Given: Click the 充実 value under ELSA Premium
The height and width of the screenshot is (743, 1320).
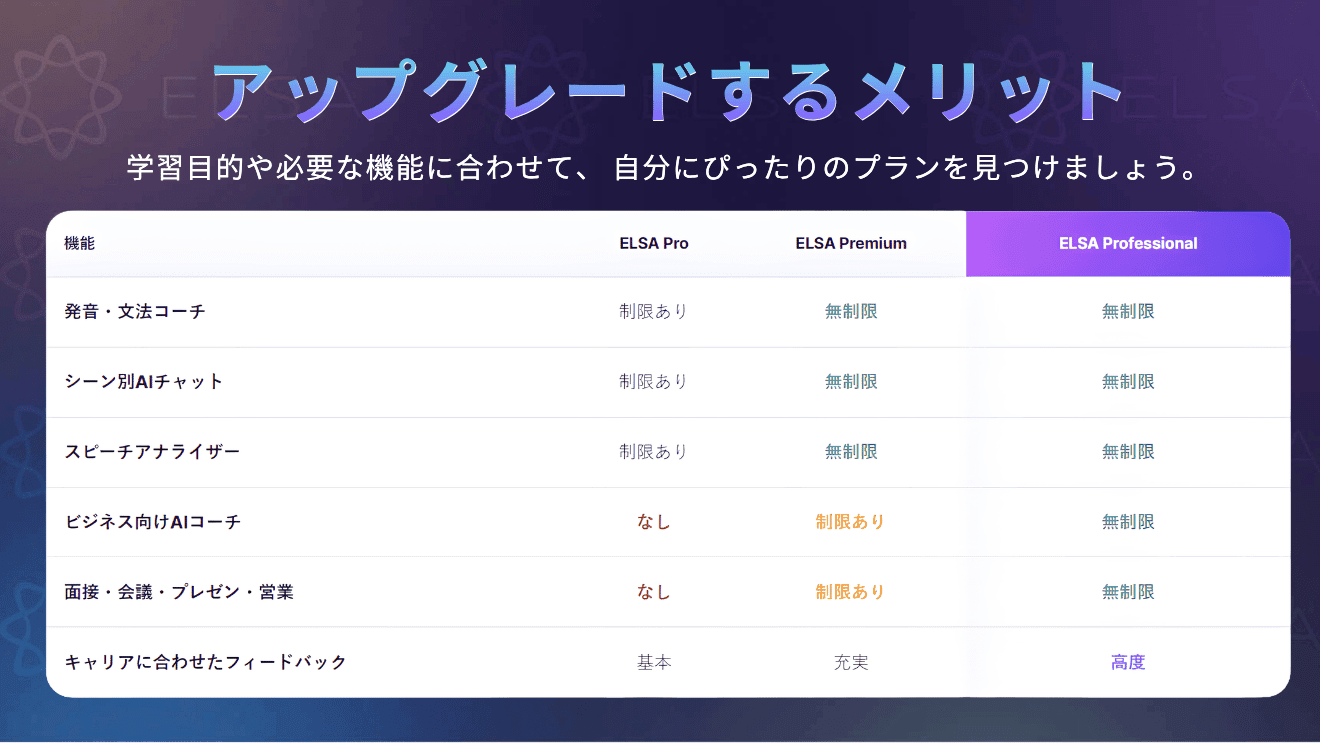Looking at the screenshot, I should (851, 662).
